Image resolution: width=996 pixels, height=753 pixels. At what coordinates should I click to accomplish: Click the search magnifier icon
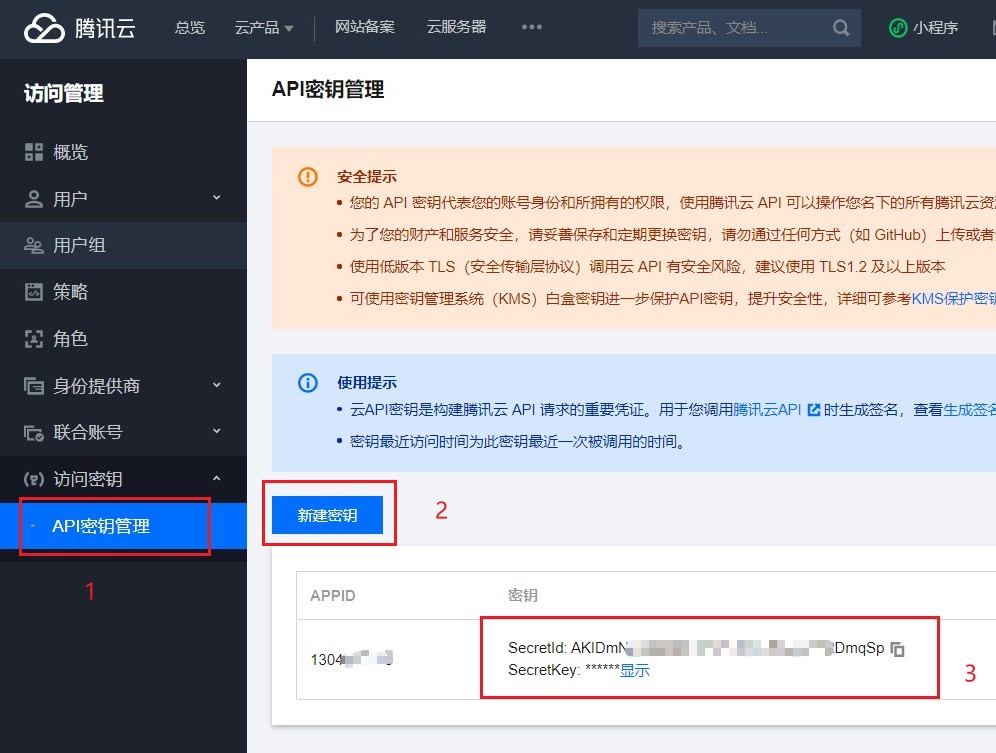(x=840, y=28)
